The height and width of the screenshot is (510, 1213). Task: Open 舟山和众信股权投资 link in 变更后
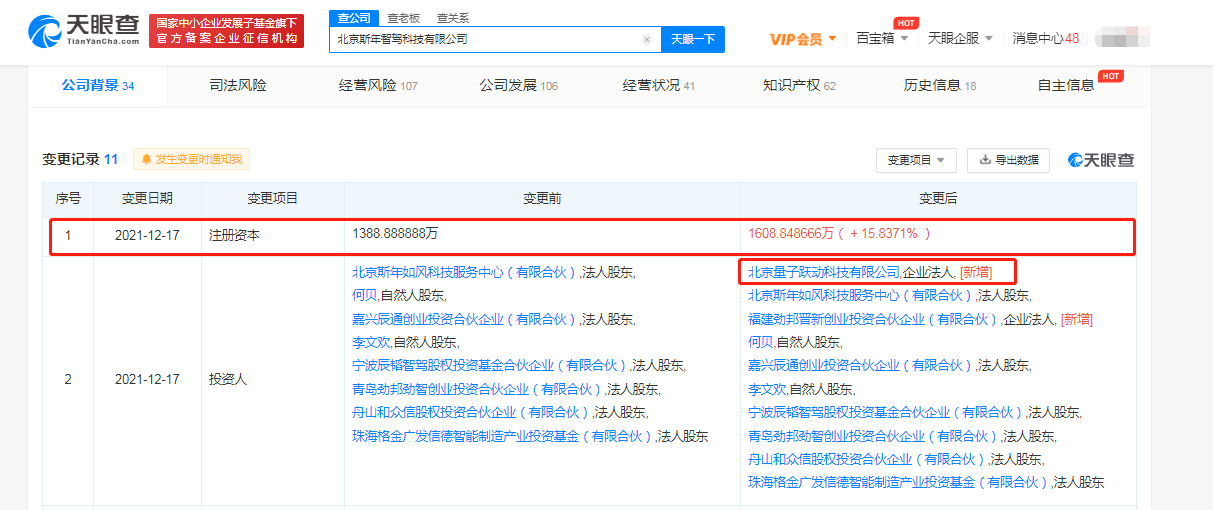click(867, 459)
